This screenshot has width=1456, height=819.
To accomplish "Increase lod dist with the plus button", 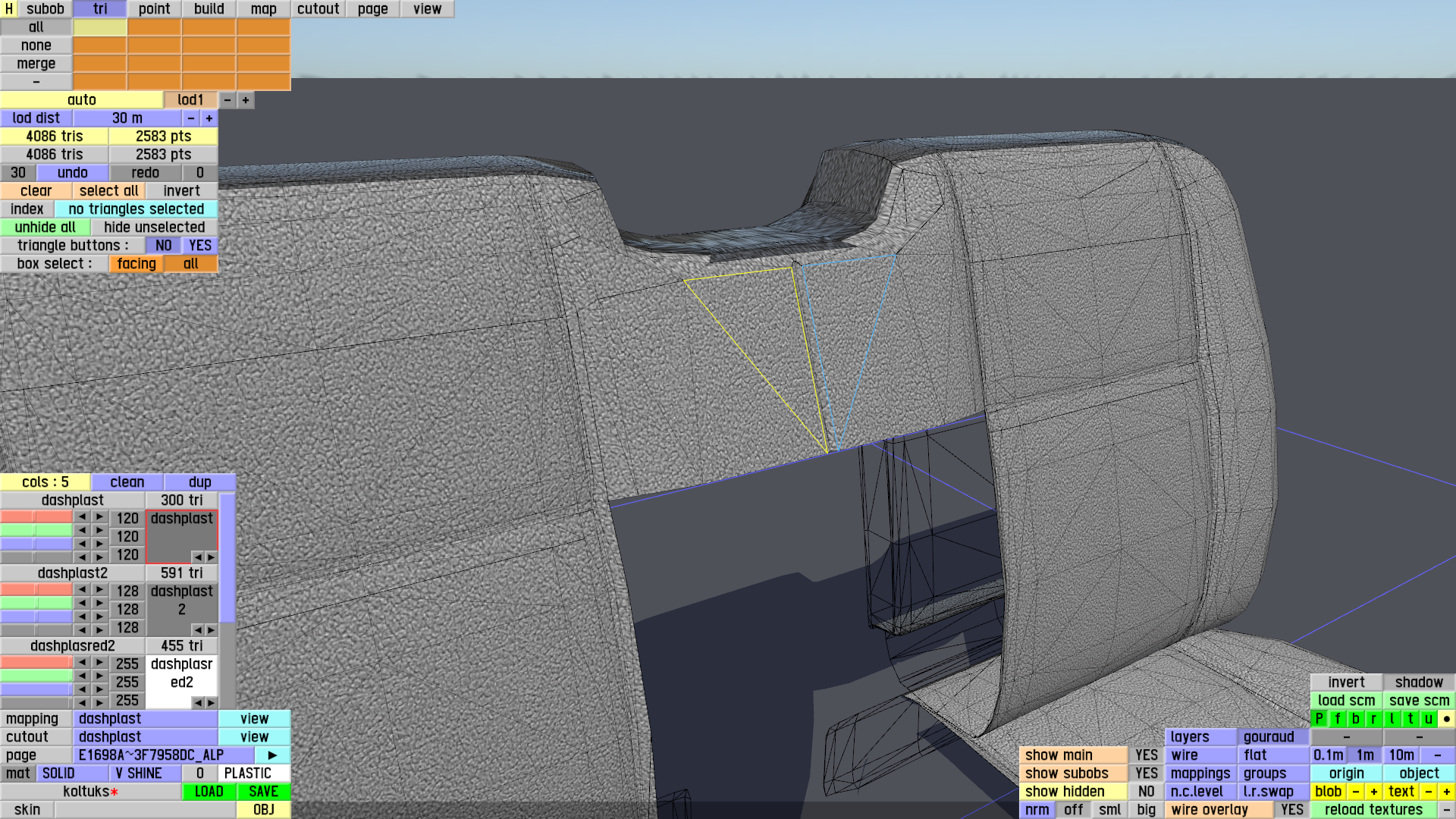I will pos(209,118).
